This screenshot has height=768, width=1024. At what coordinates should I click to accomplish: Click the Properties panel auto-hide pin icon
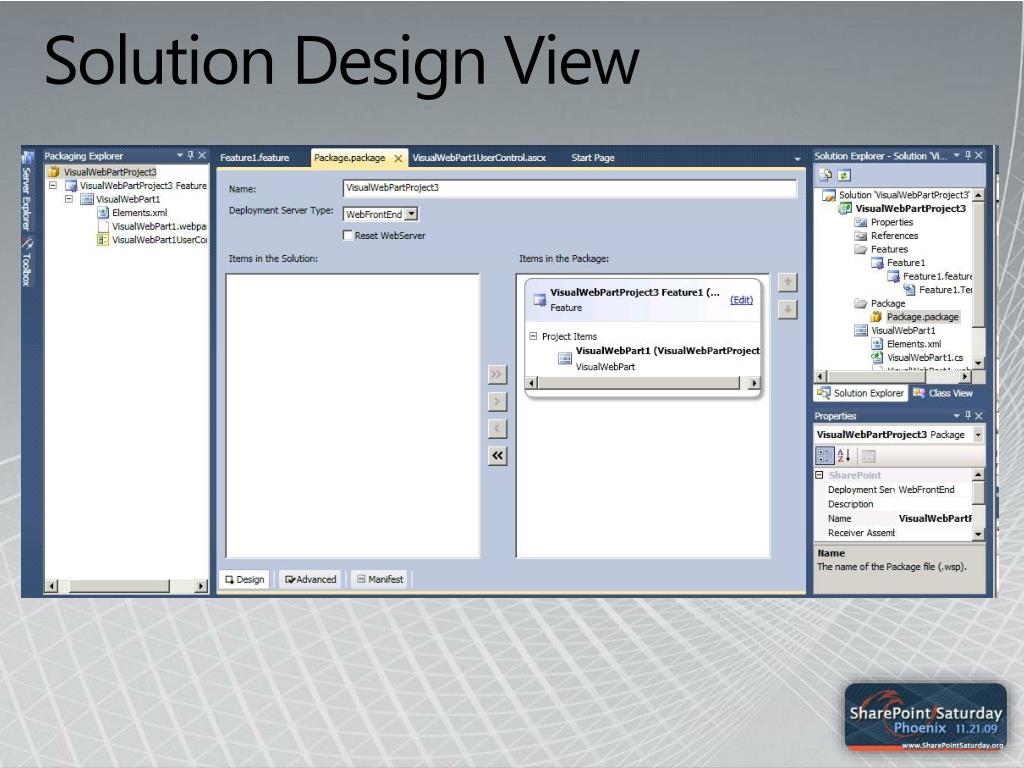pyautogui.click(x=968, y=415)
